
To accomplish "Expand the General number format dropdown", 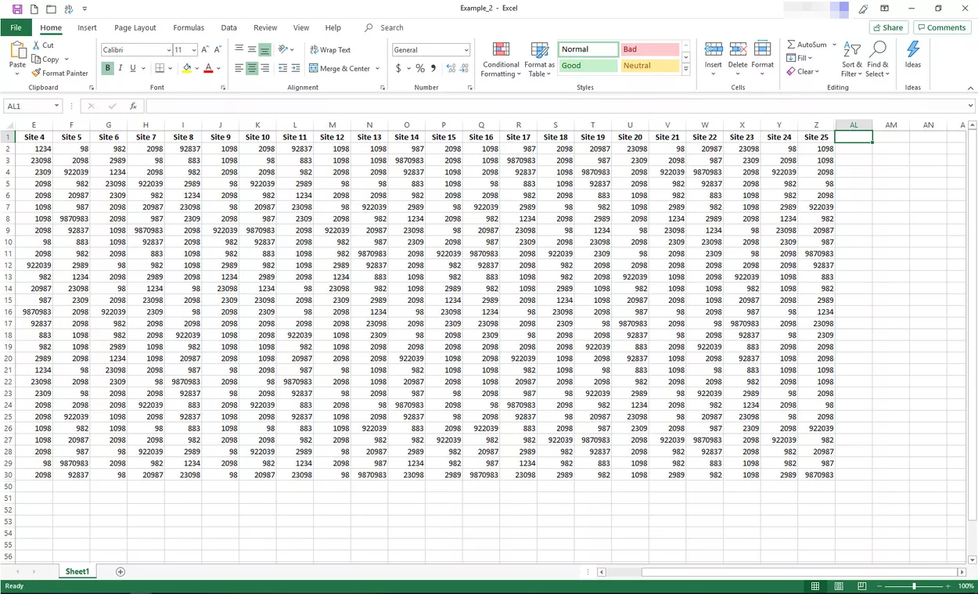I will [465, 50].
